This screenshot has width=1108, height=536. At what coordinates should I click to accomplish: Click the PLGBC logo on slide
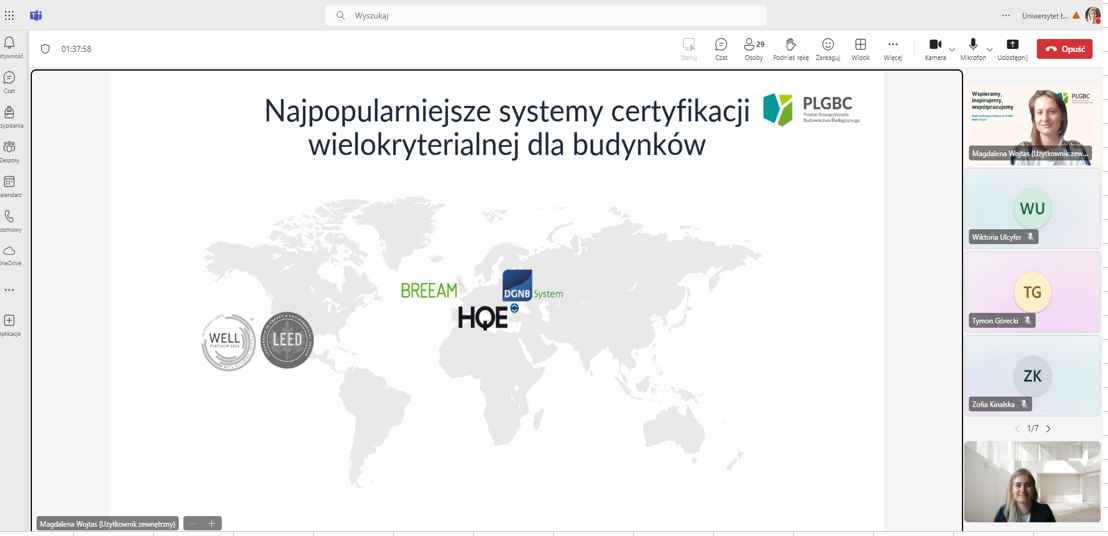tap(811, 108)
